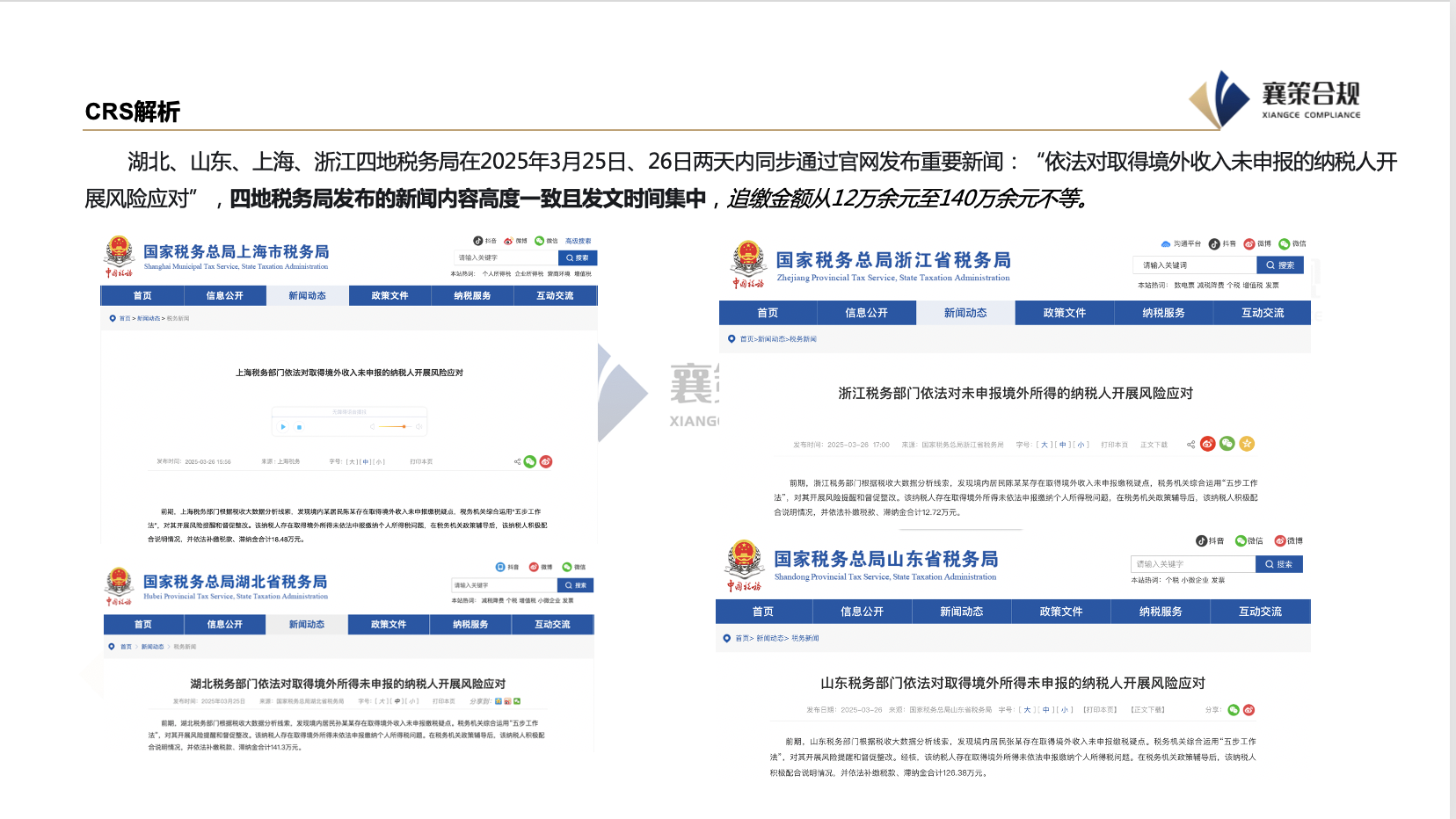
Task: Select 大 font size on Zhejiang article
Action: tap(1043, 444)
